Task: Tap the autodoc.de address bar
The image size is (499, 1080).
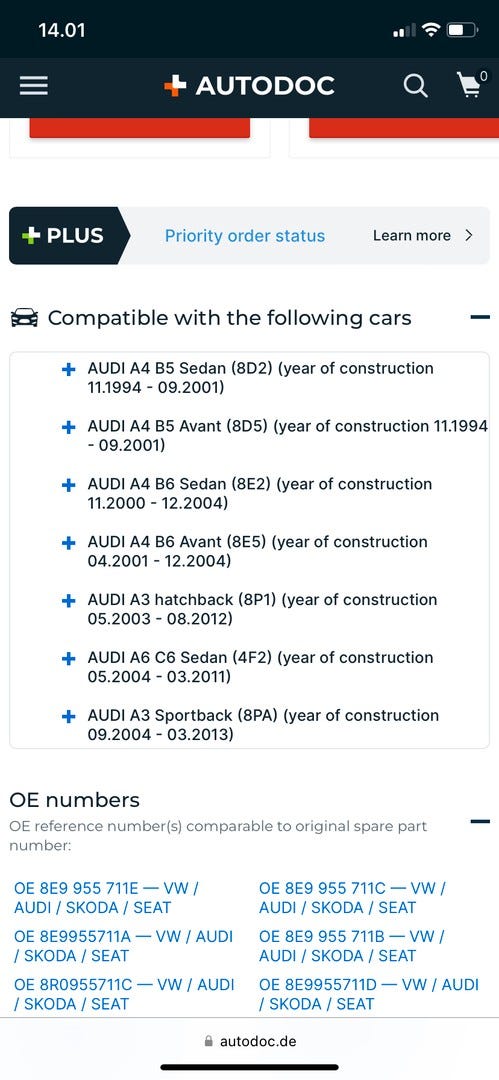Action: 250,1041
